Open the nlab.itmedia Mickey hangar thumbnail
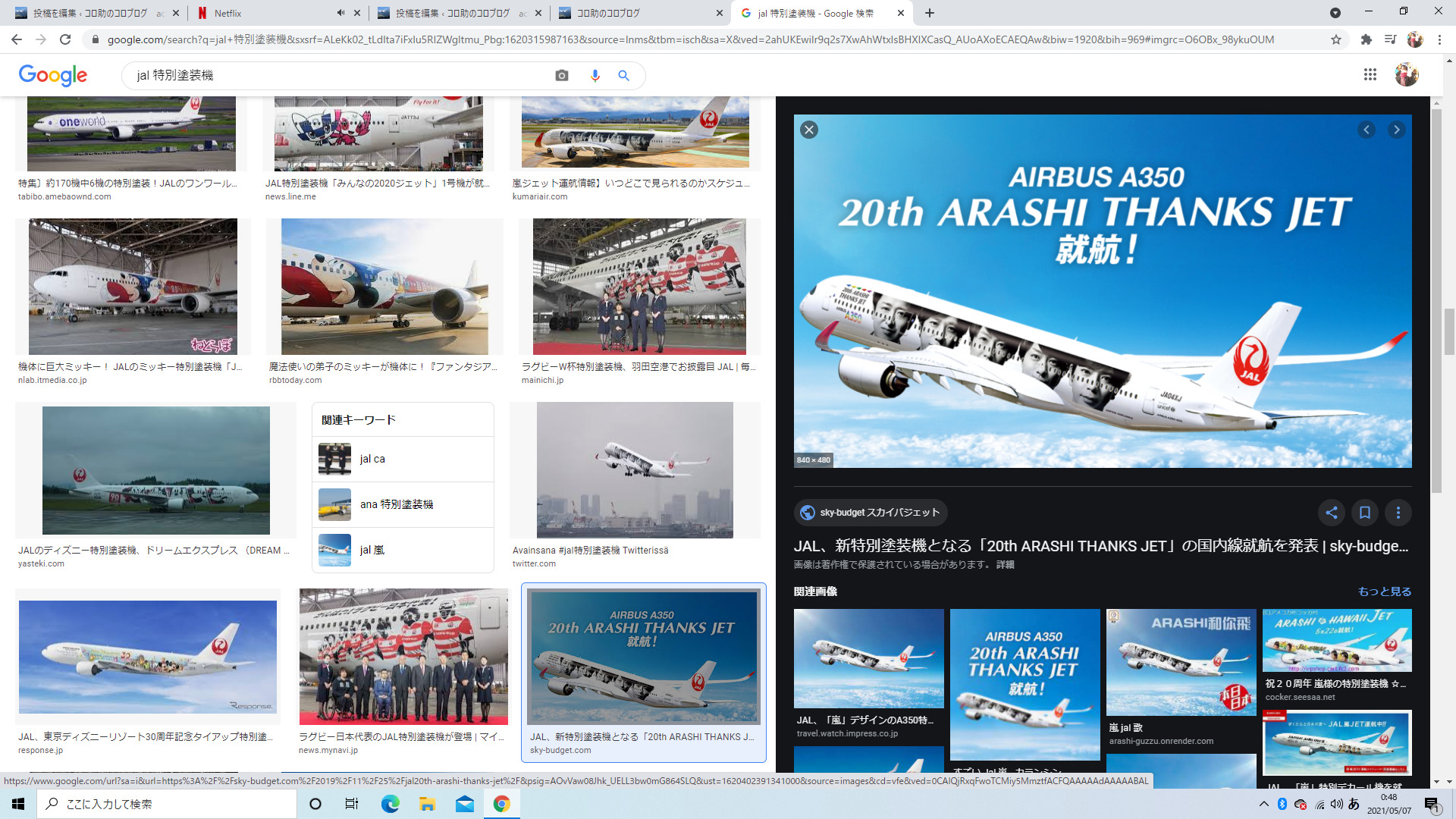Image resolution: width=1456 pixels, height=819 pixels. [x=133, y=287]
